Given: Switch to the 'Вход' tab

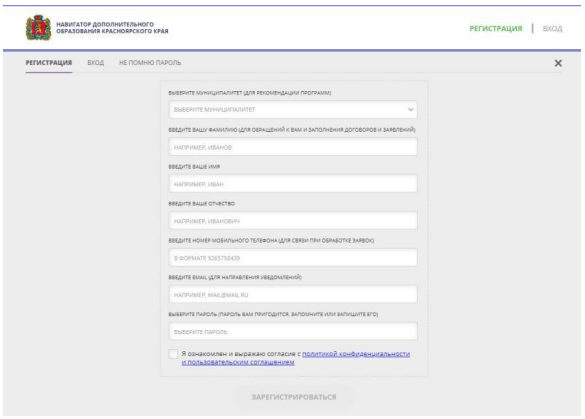Looking at the screenshot, I should coord(96,63).
